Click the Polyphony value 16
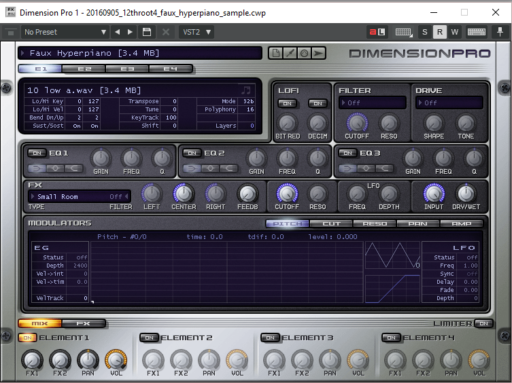 (250, 109)
